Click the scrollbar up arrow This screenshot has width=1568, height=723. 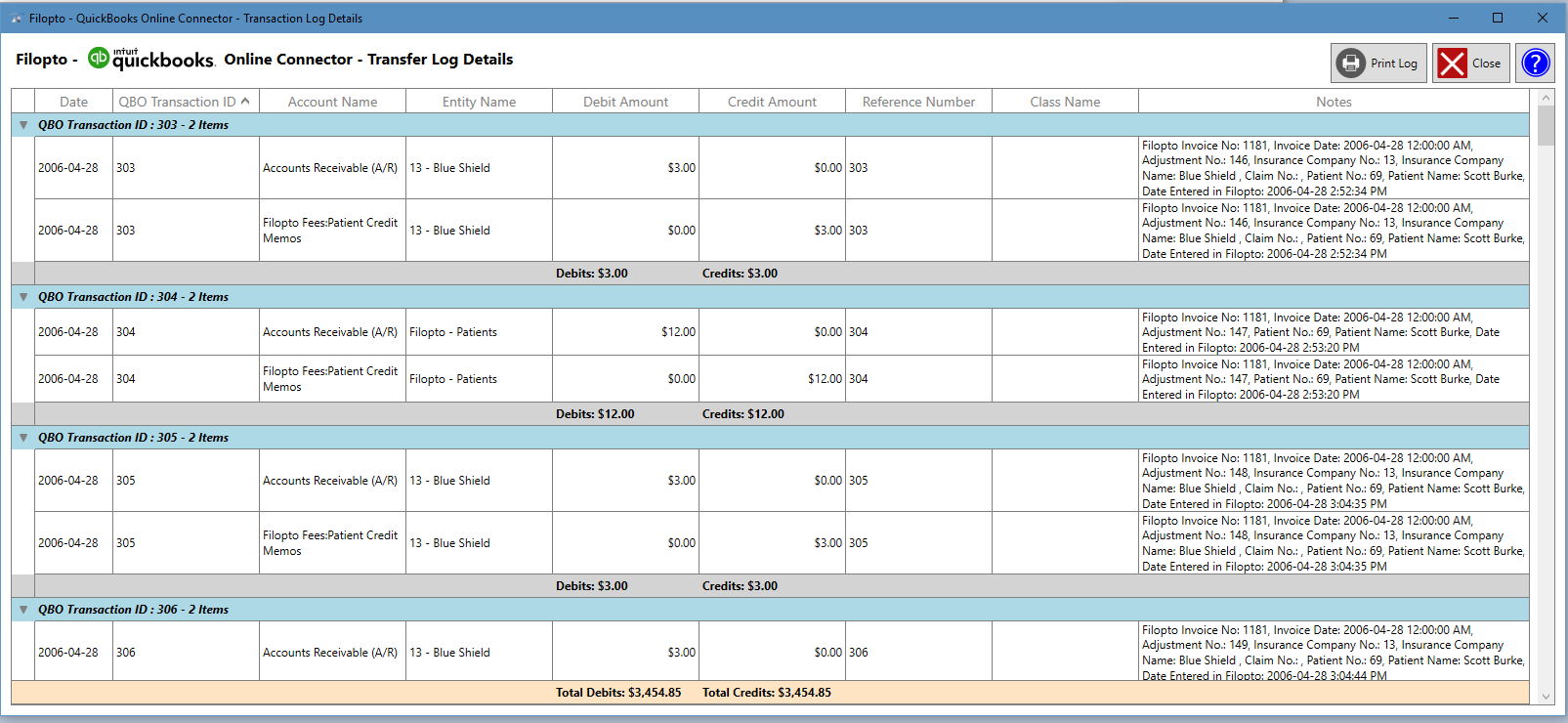tap(1546, 98)
